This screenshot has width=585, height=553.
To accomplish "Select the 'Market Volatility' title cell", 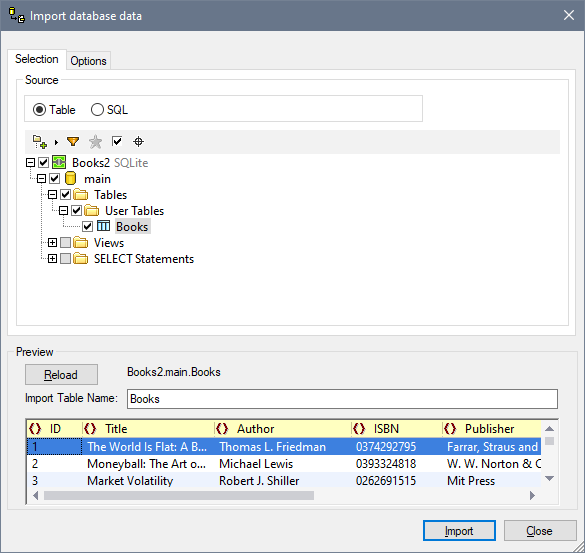I will pyautogui.click(x=148, y=481).
